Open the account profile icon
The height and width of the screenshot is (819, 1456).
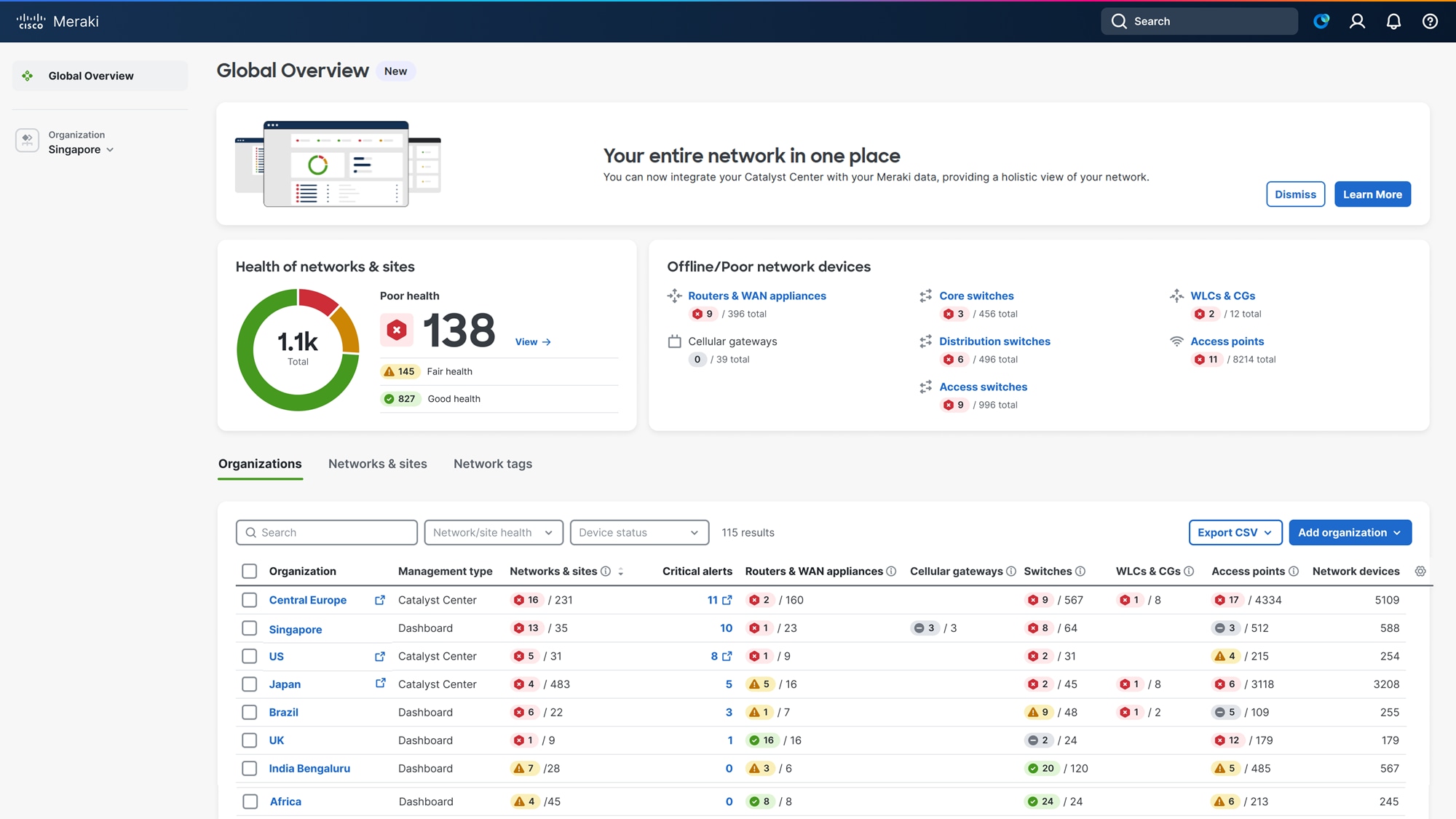[x=1357, y=21]
